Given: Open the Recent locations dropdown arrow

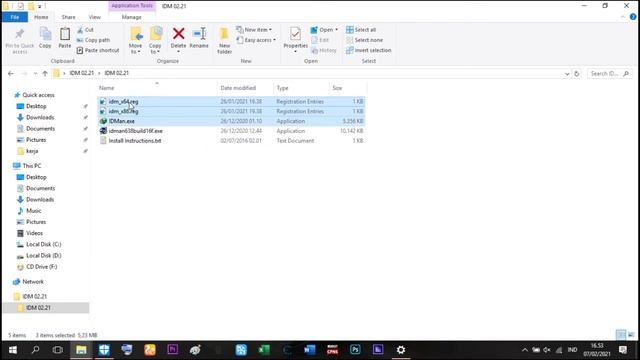Looking at the screenshot, I should click(x=36, y=73).
